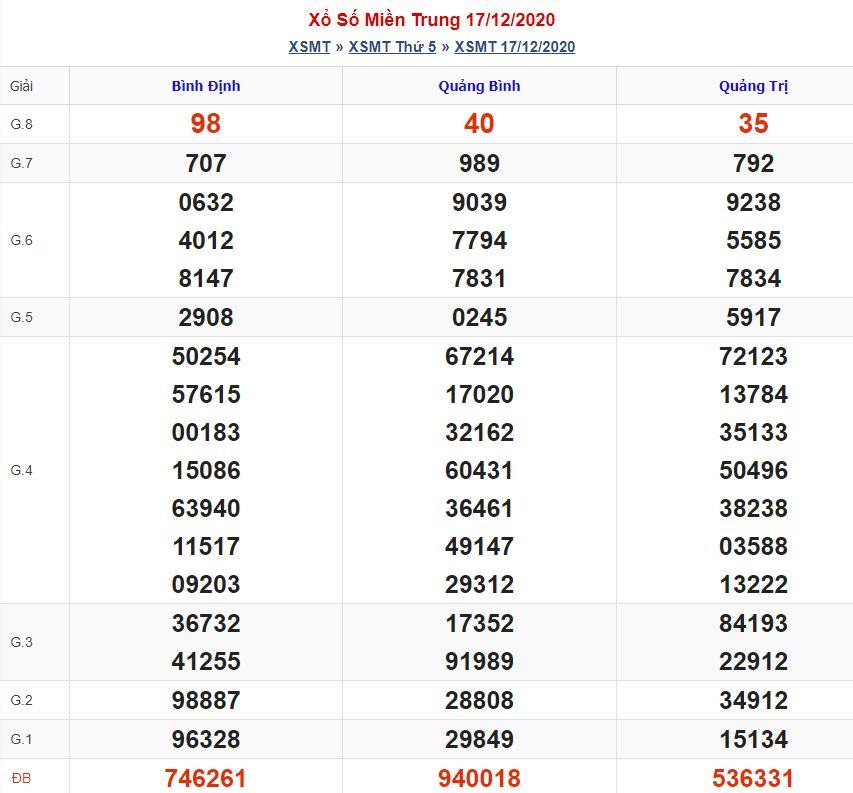This screenshot has height=793, width=853.
Task: Select the ĐB row label
Action: pos(21,778)
